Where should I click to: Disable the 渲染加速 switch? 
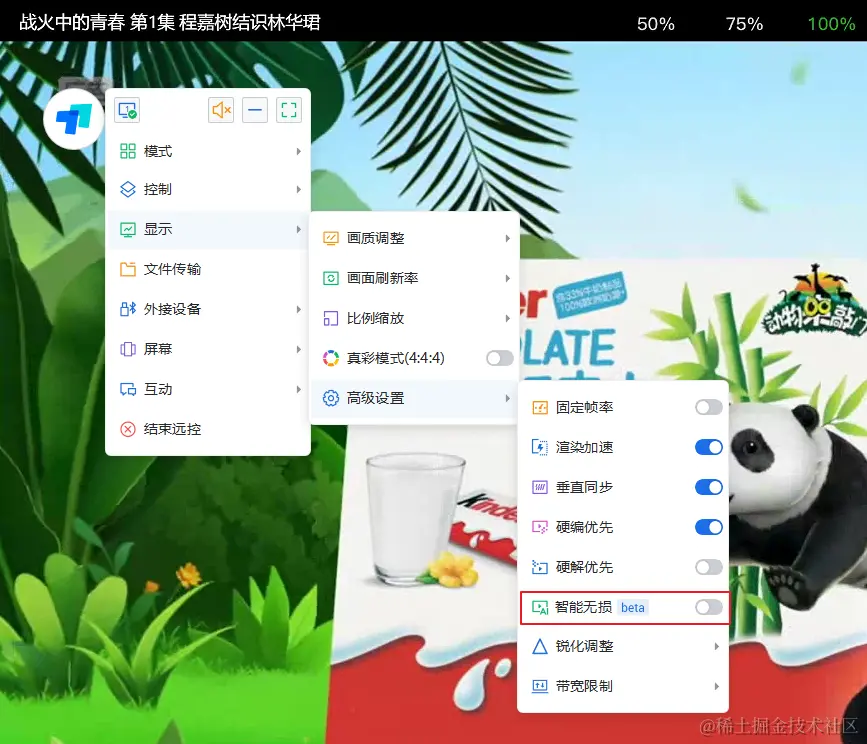[x=709, y=447]
